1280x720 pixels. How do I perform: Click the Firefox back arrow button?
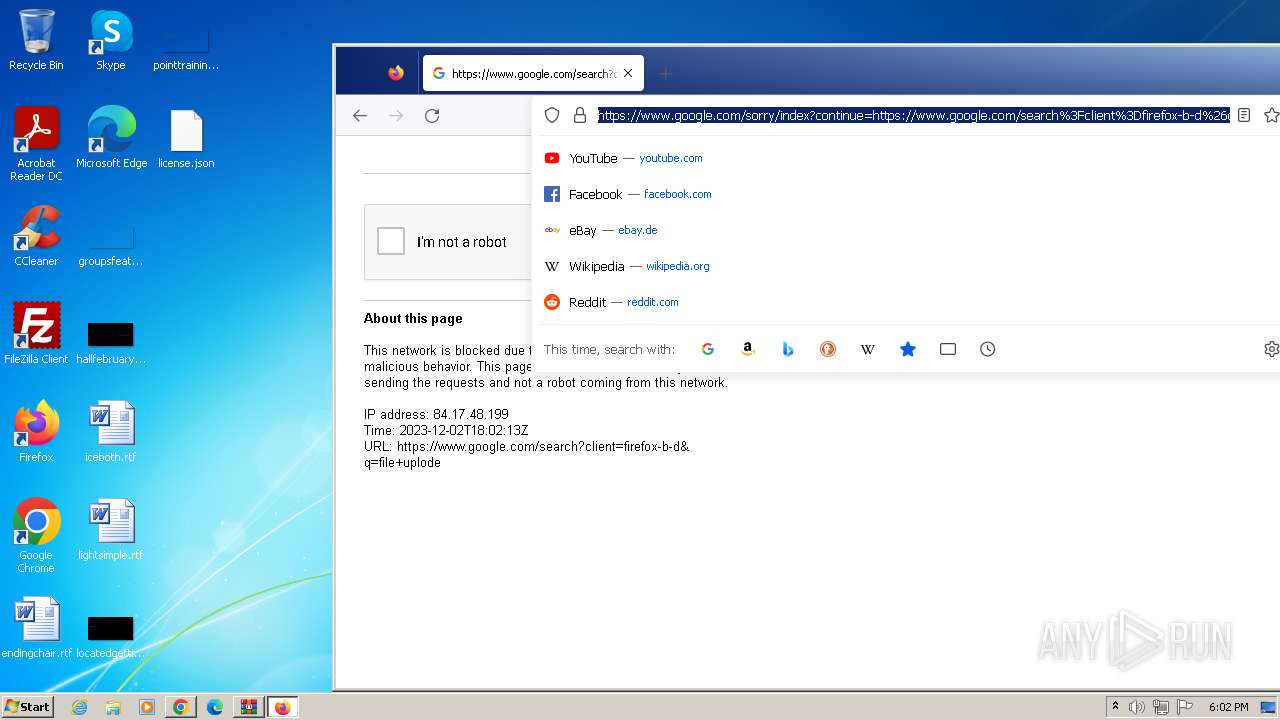coord(360,116)
